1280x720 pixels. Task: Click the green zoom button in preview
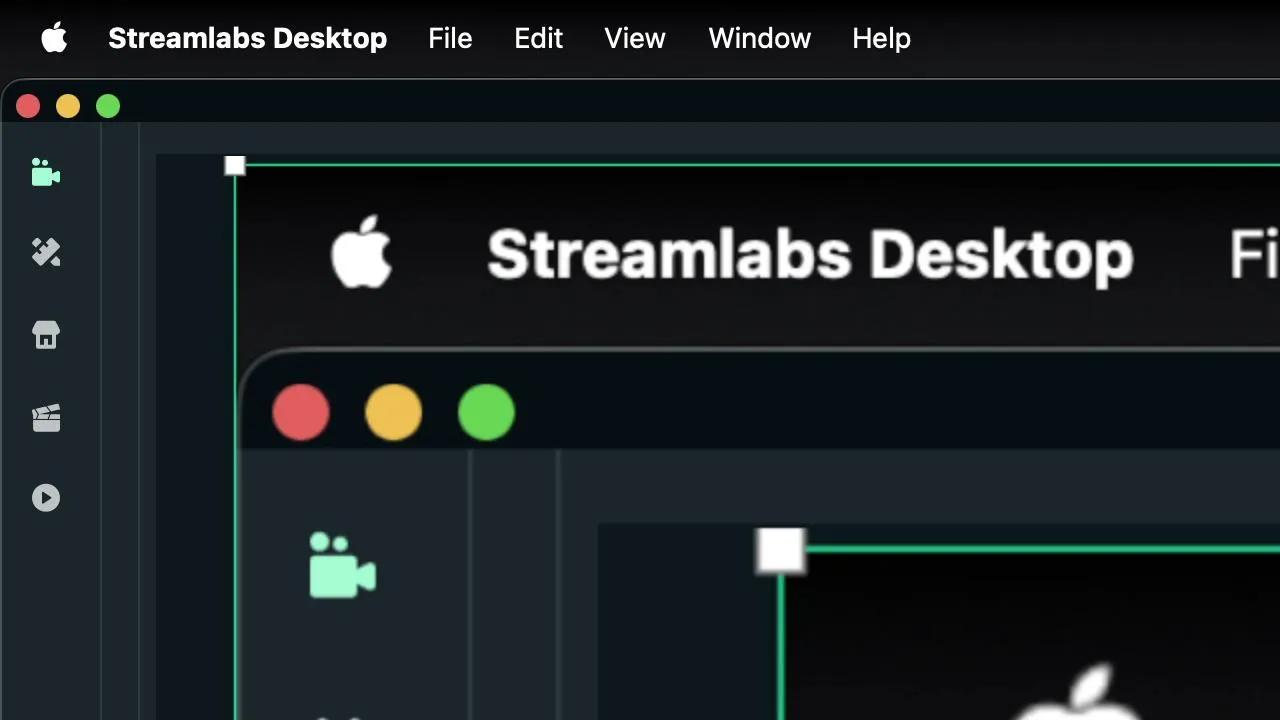tap(486, 412)
